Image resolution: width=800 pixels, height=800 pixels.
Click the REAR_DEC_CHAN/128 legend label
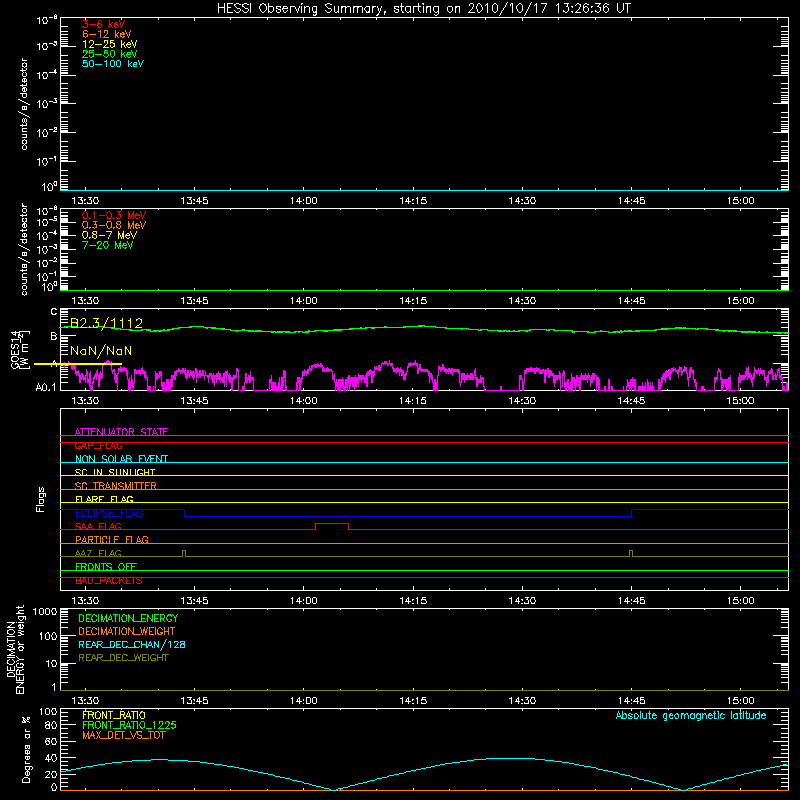coord(132,644)
